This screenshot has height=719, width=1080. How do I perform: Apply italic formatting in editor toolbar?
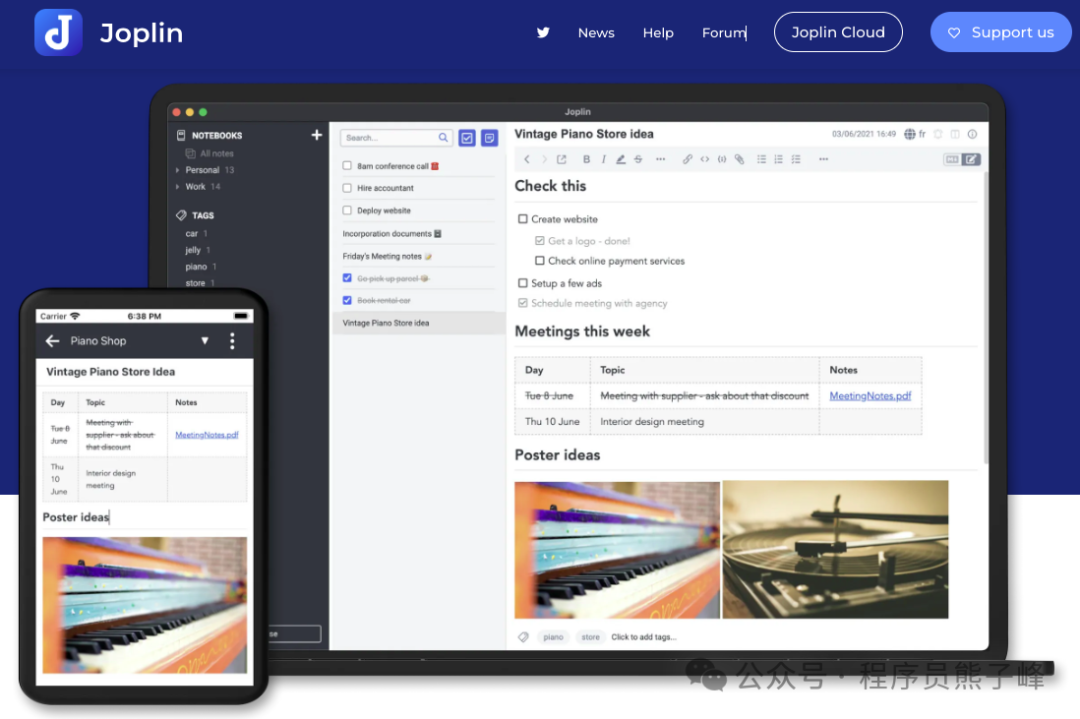coord(603,159)
